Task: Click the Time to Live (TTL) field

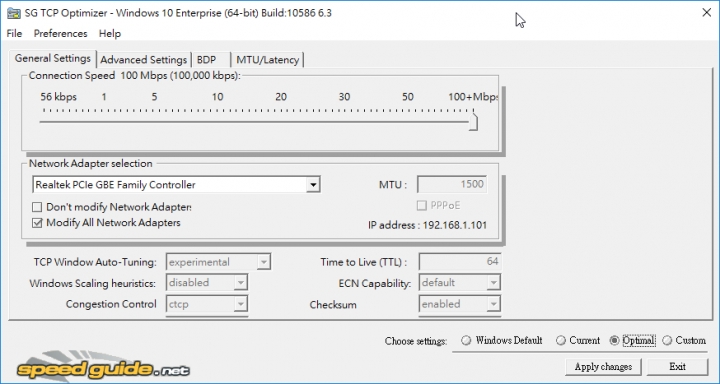Action: [x=459, y=262]
